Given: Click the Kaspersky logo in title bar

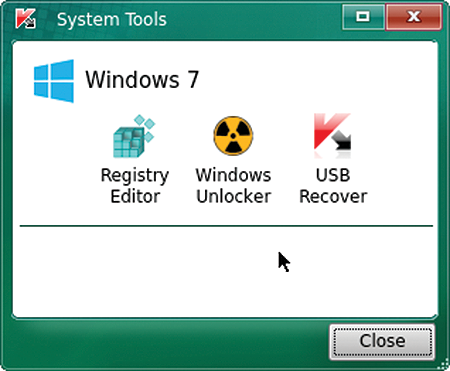Looking at the screenshot, I should 26,18.
